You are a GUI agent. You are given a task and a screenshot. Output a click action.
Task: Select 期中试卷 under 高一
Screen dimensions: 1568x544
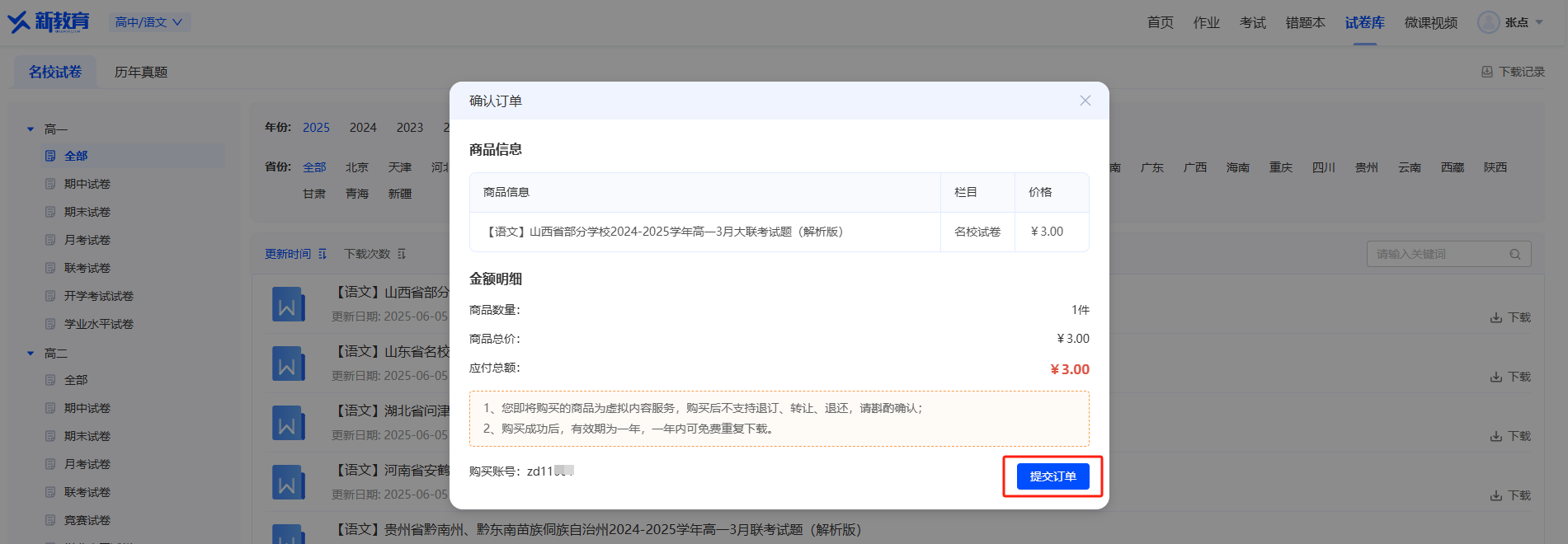click(x=87, y=184)
